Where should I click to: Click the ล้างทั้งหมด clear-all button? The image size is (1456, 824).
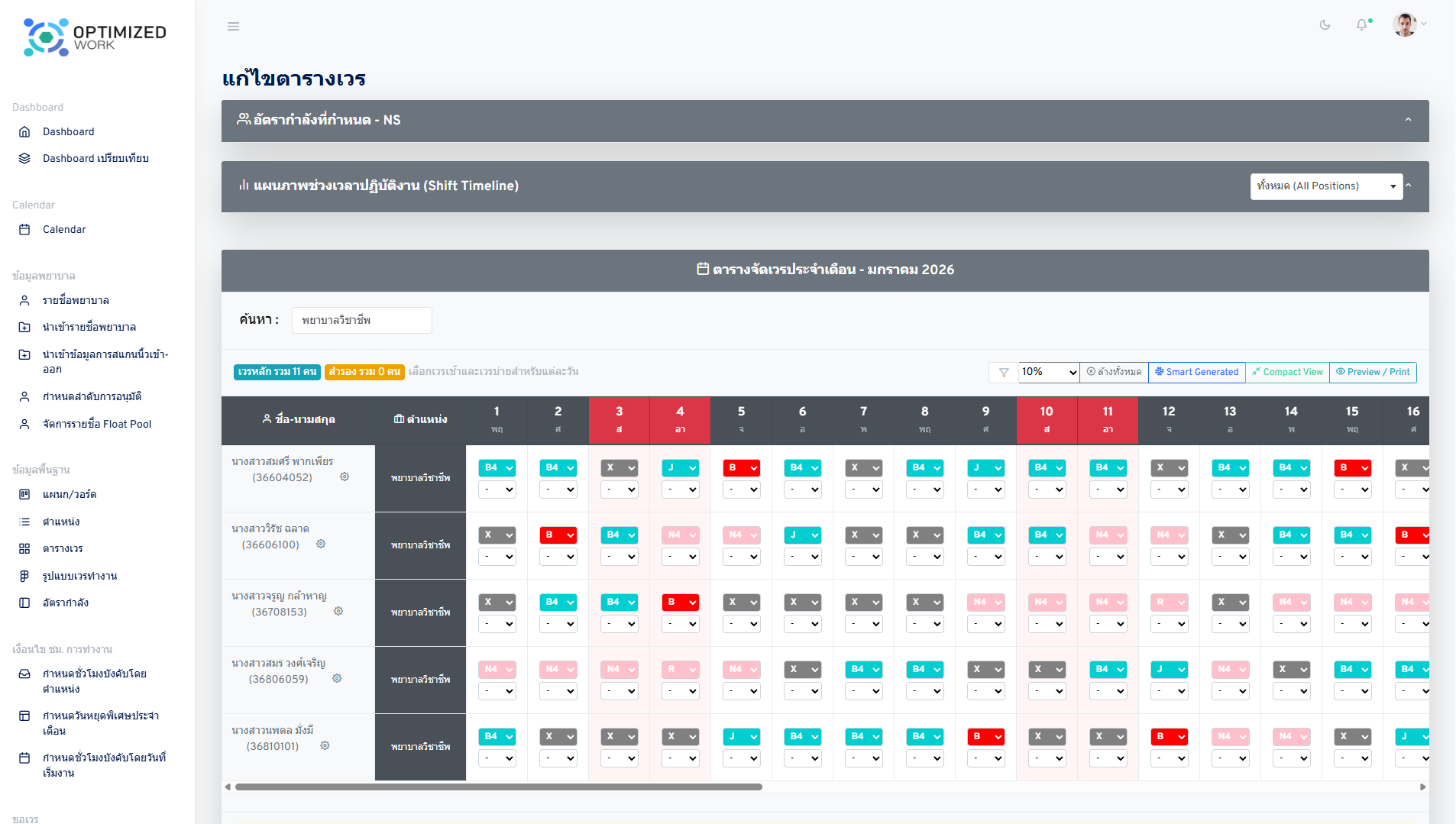point(1114,373)
